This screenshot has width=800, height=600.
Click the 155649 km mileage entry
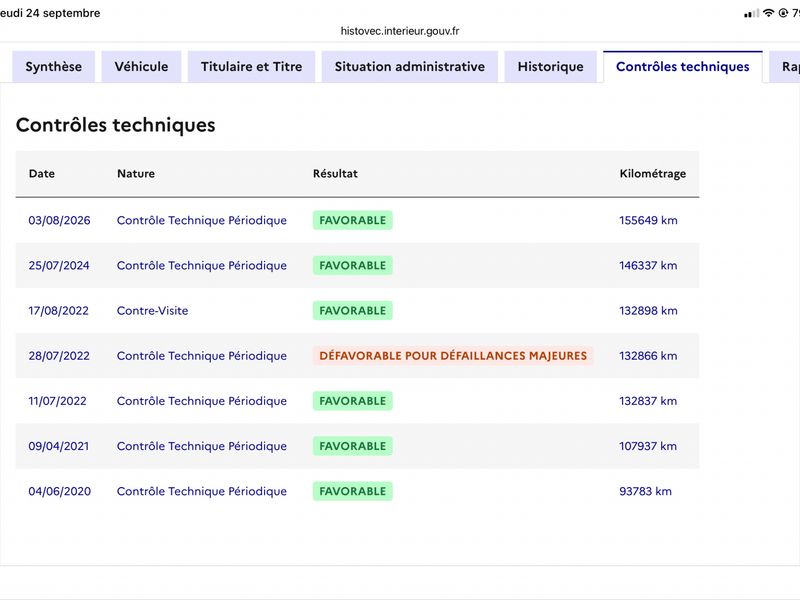click(x=648, y=220)
